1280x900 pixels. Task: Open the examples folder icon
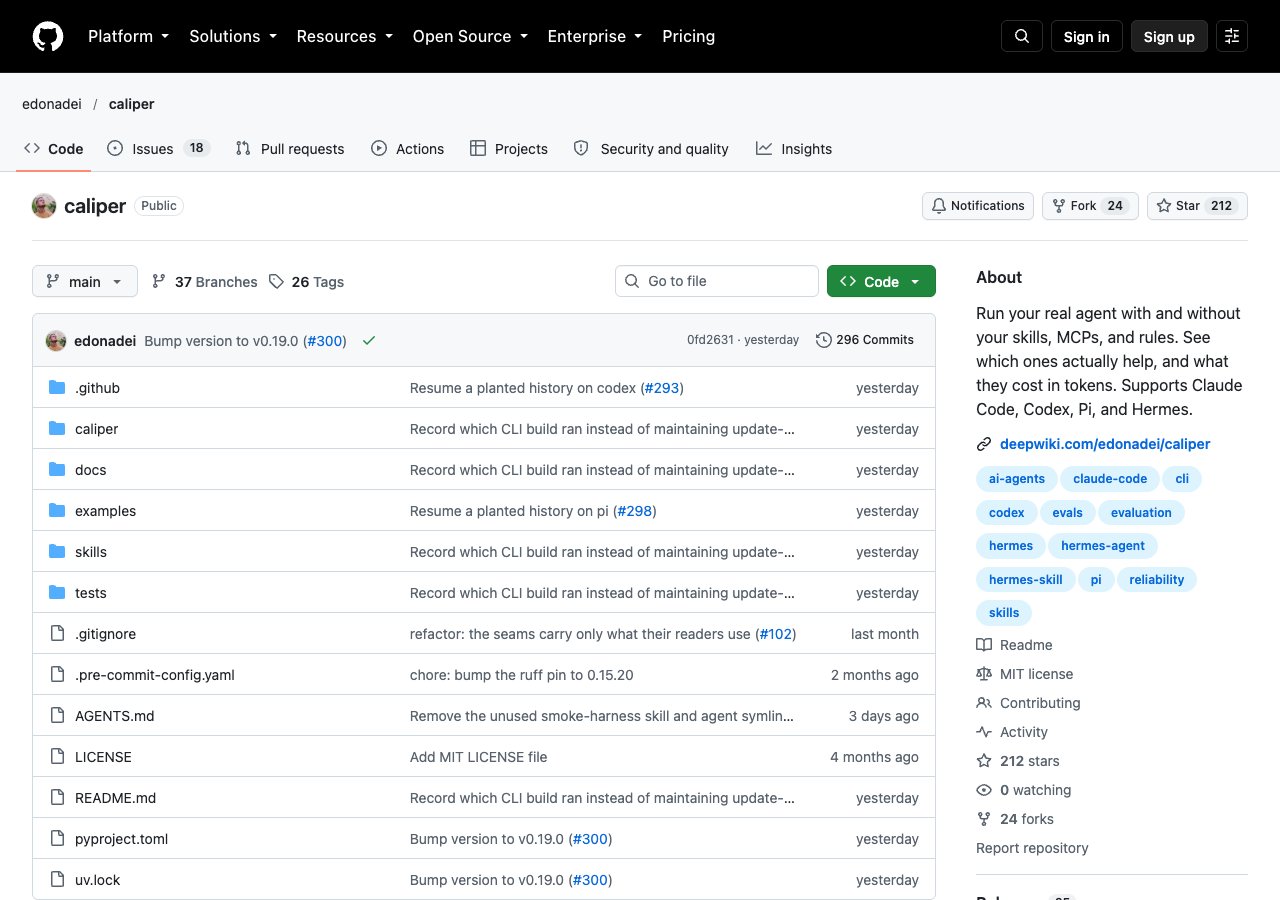[57, 511]
